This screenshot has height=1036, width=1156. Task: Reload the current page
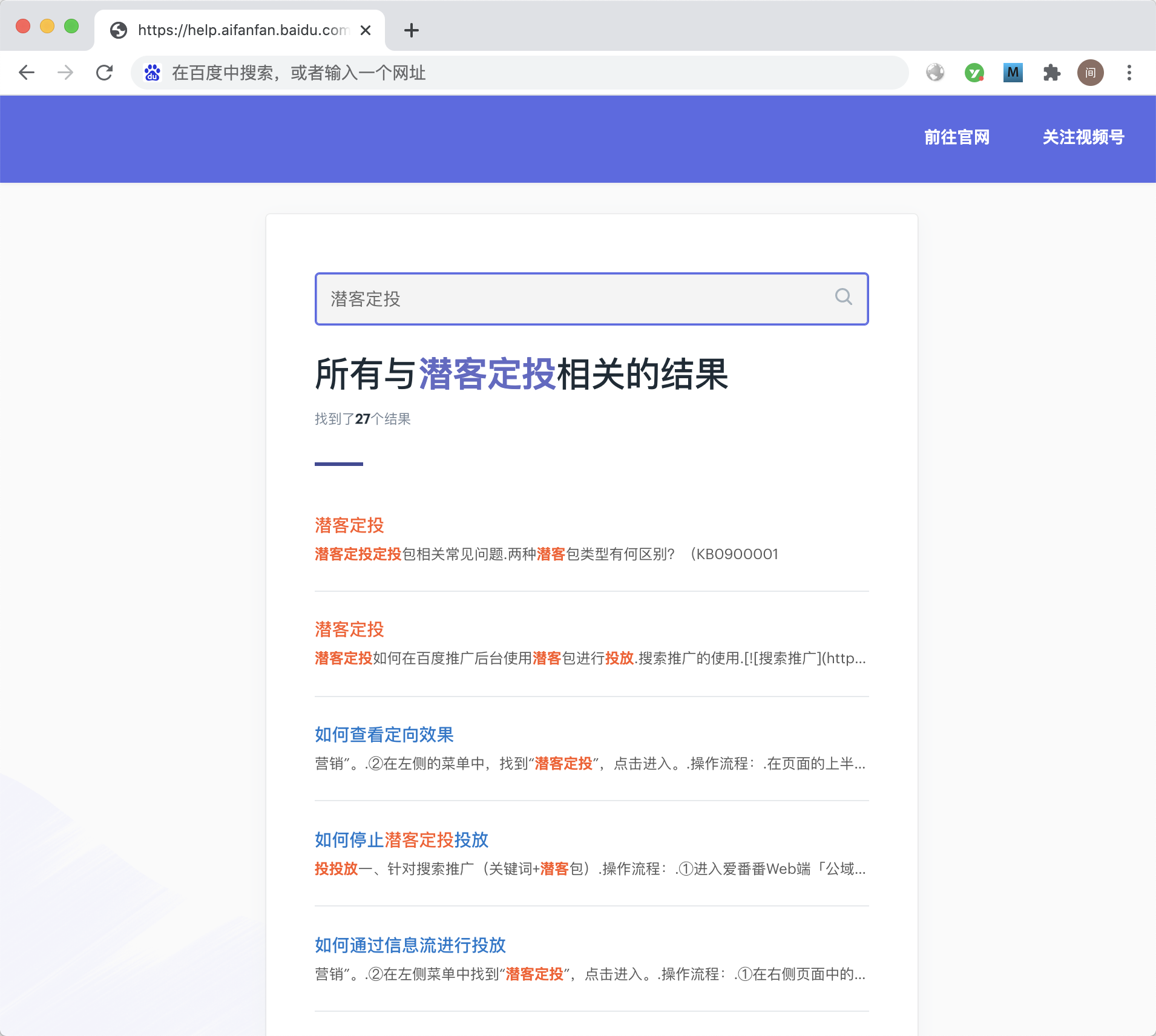pos(104,73)
